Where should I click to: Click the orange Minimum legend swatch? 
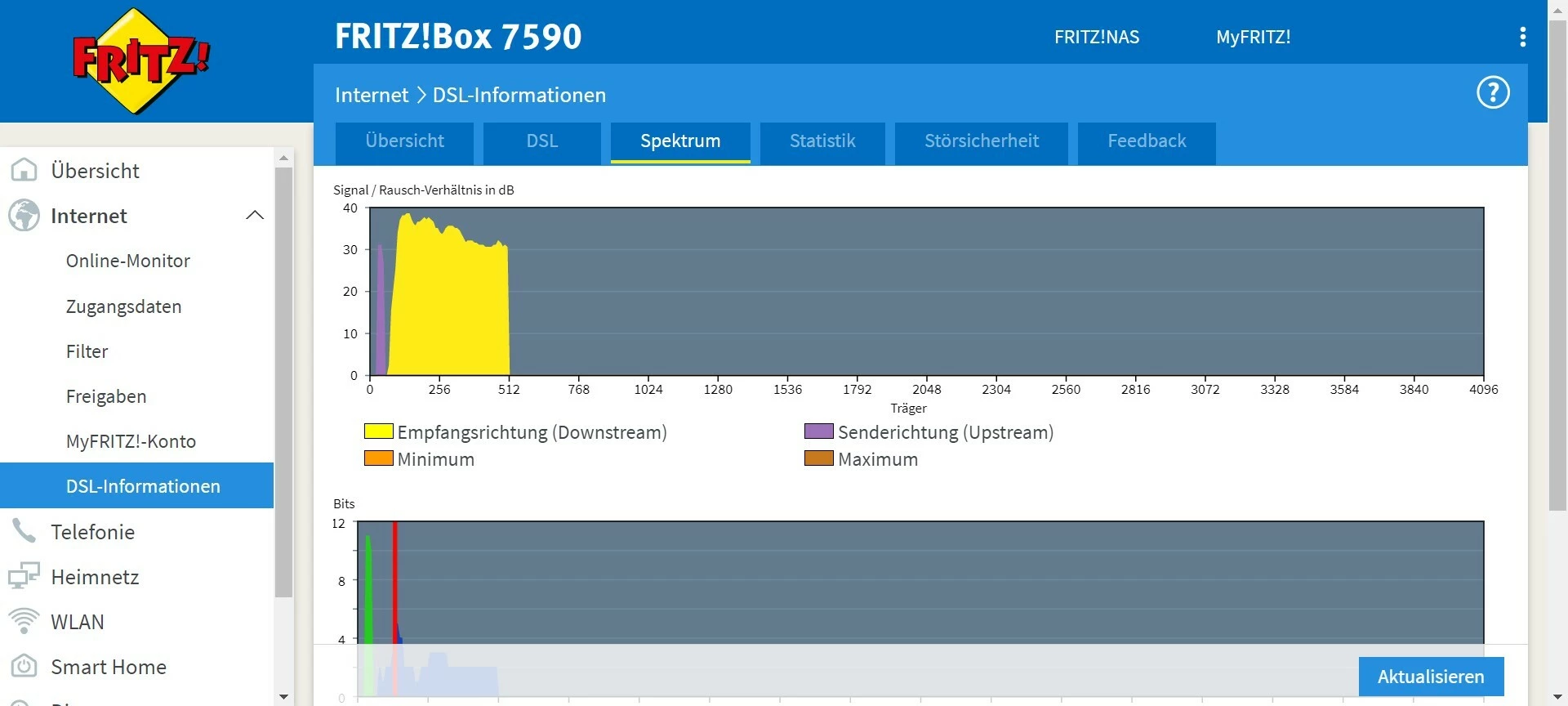pyautogui.click(x=379, y=458)
